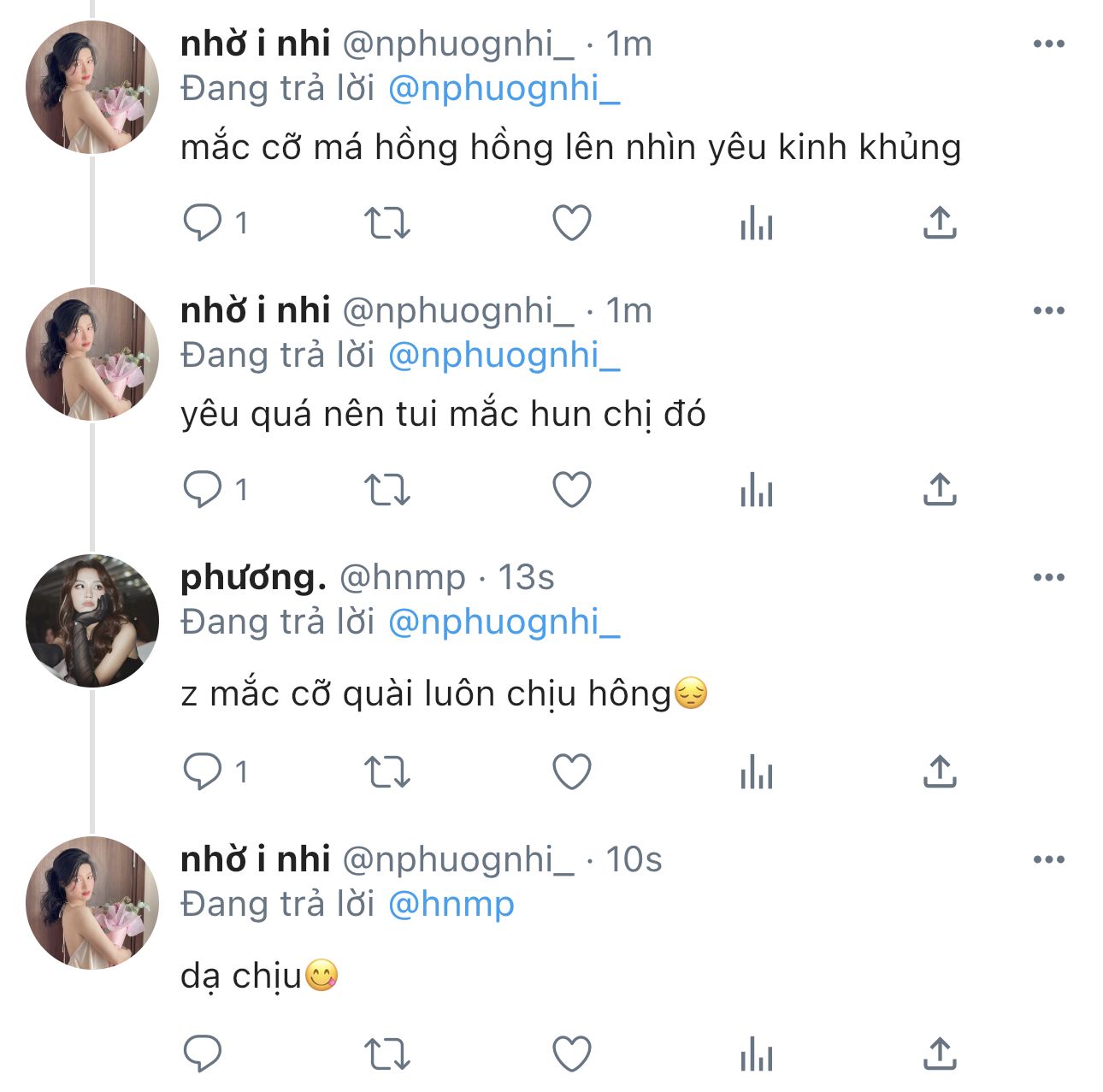This screenshot has width=1103, height=1092.
Task: Open @hnmp mention link in last reply
Action: [x=451, y=904]
